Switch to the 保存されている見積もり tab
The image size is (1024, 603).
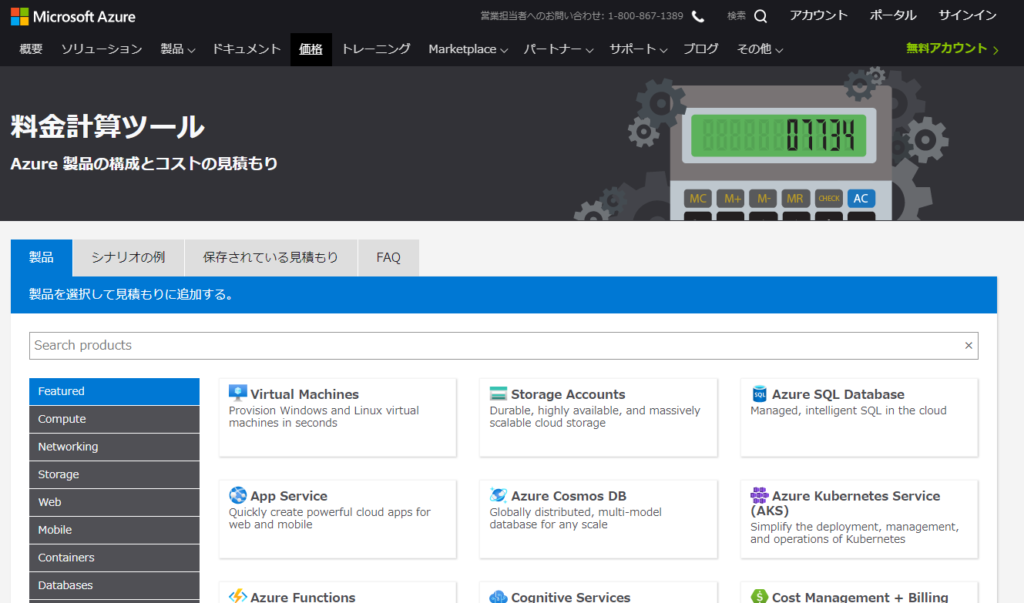pos(270,257)
